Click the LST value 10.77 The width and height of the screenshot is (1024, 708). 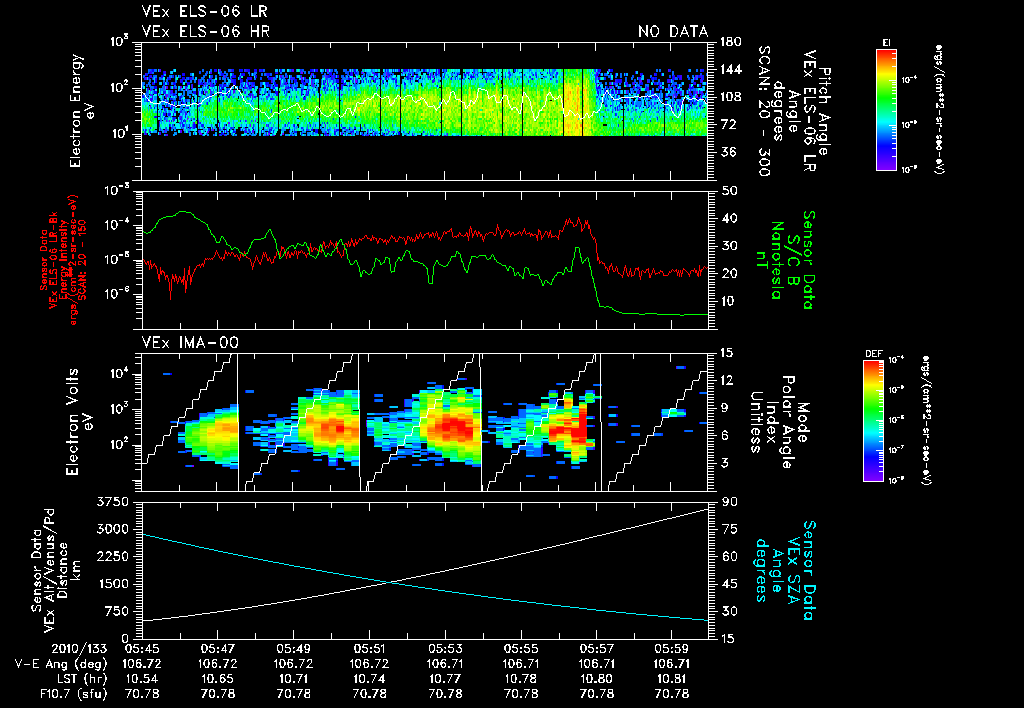(445, 679)
